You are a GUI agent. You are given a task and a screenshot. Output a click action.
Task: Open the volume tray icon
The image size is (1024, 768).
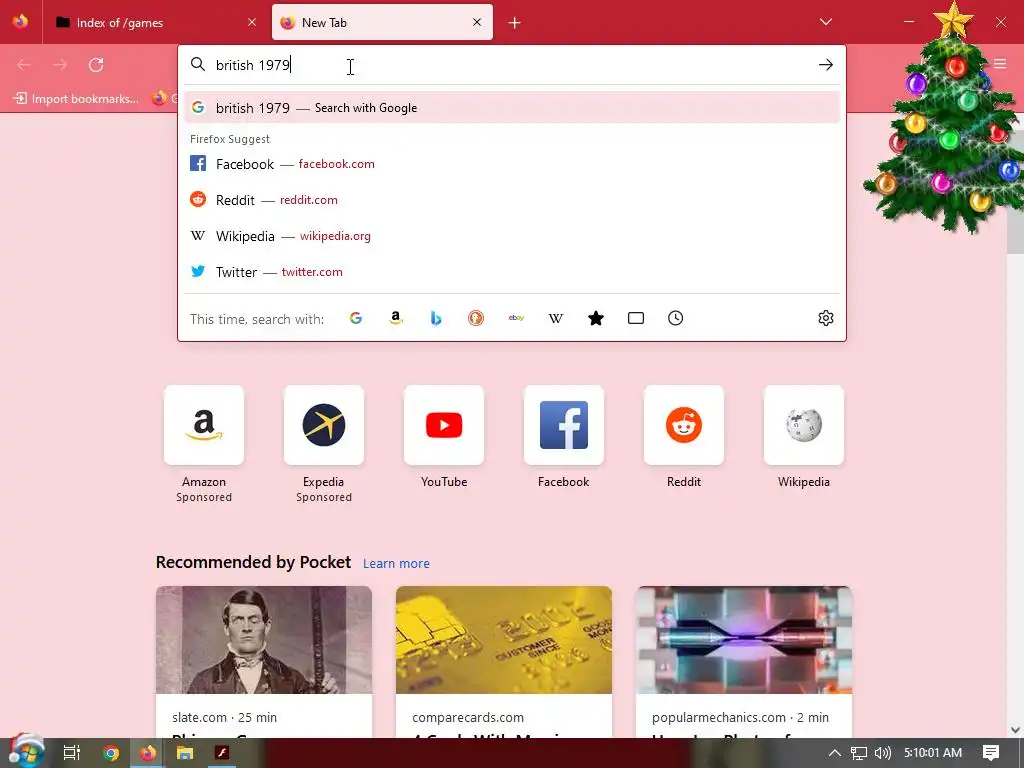(x=882, y=753)
